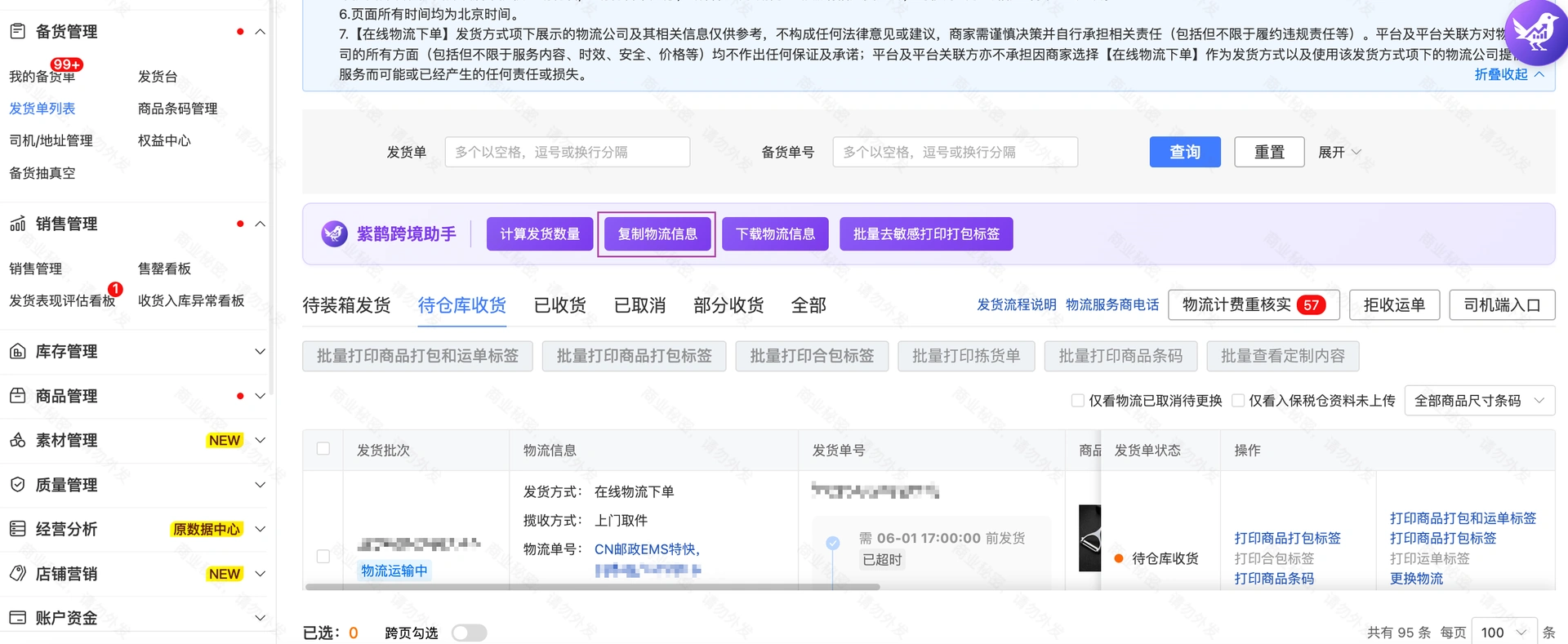Switch to the 全部 tab

[x=808, y=305]
